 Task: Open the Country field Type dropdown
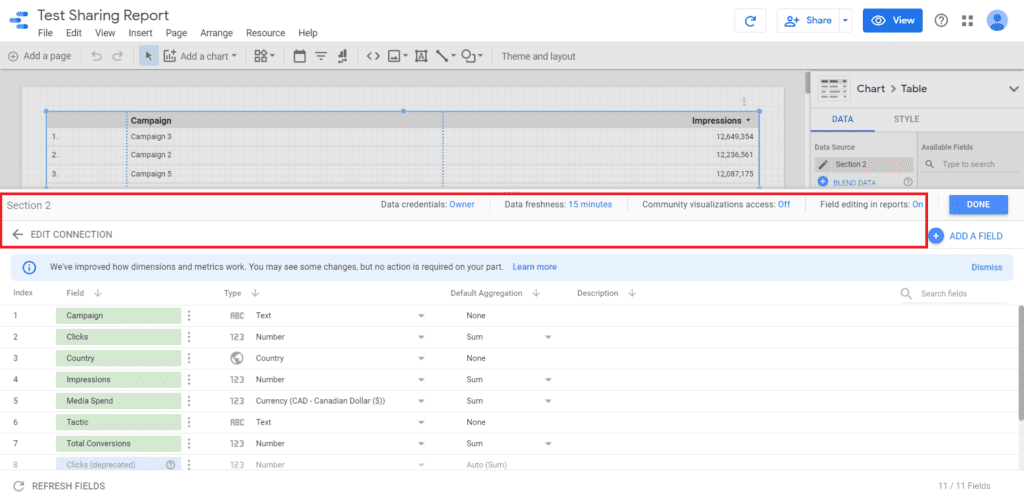coord(421,359)
